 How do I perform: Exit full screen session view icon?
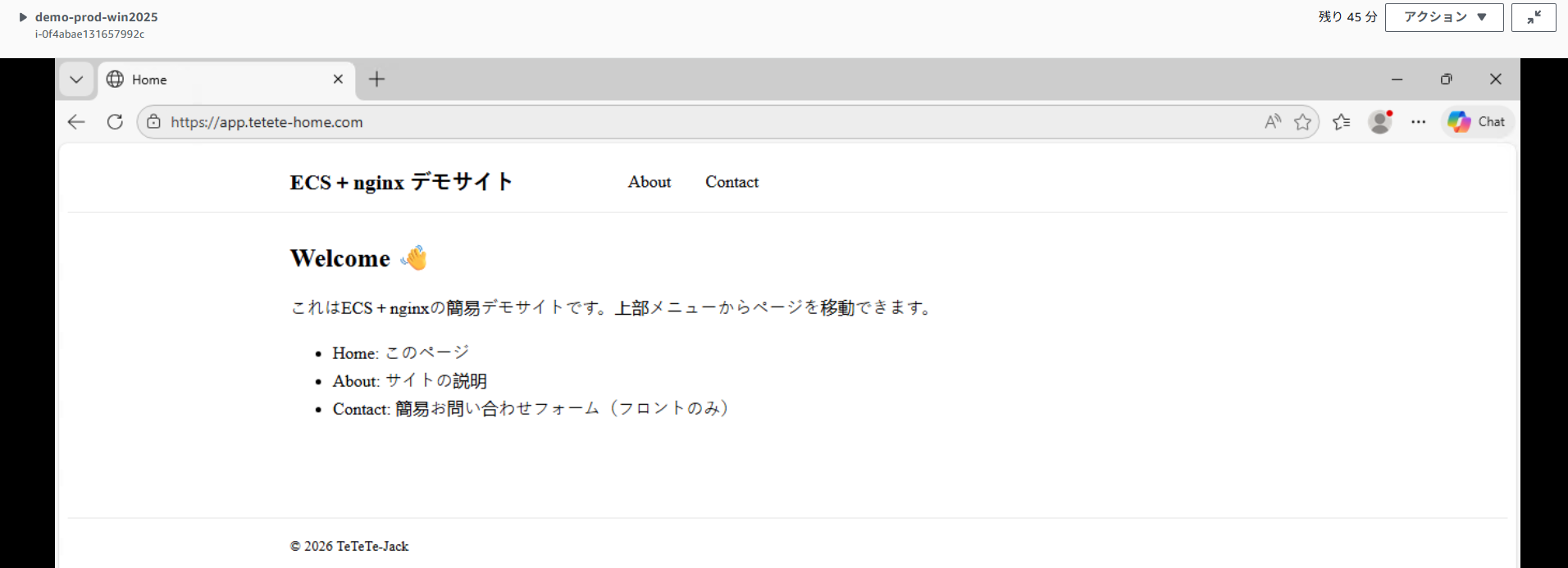coord(1534,17)
